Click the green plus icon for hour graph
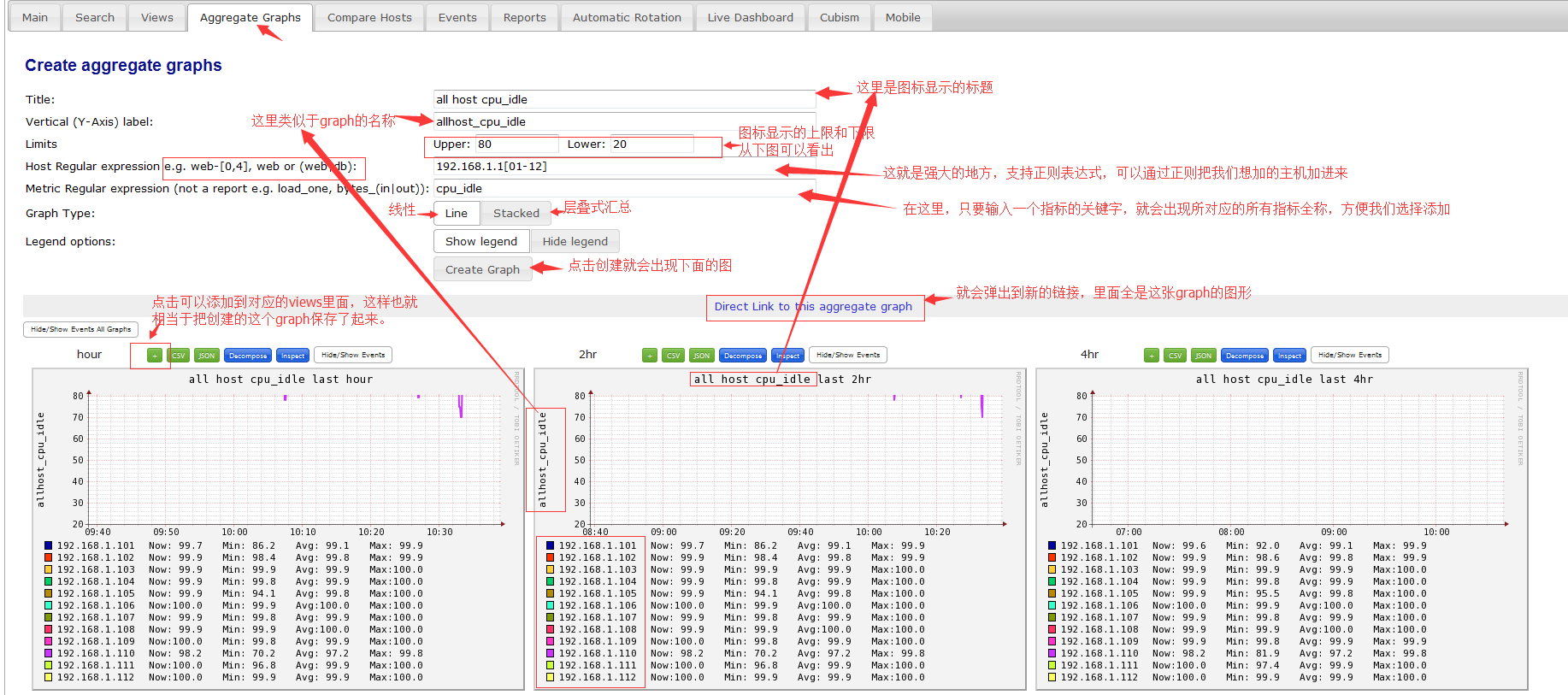The width and height of the screenshot is (1568, 695). 154,356
